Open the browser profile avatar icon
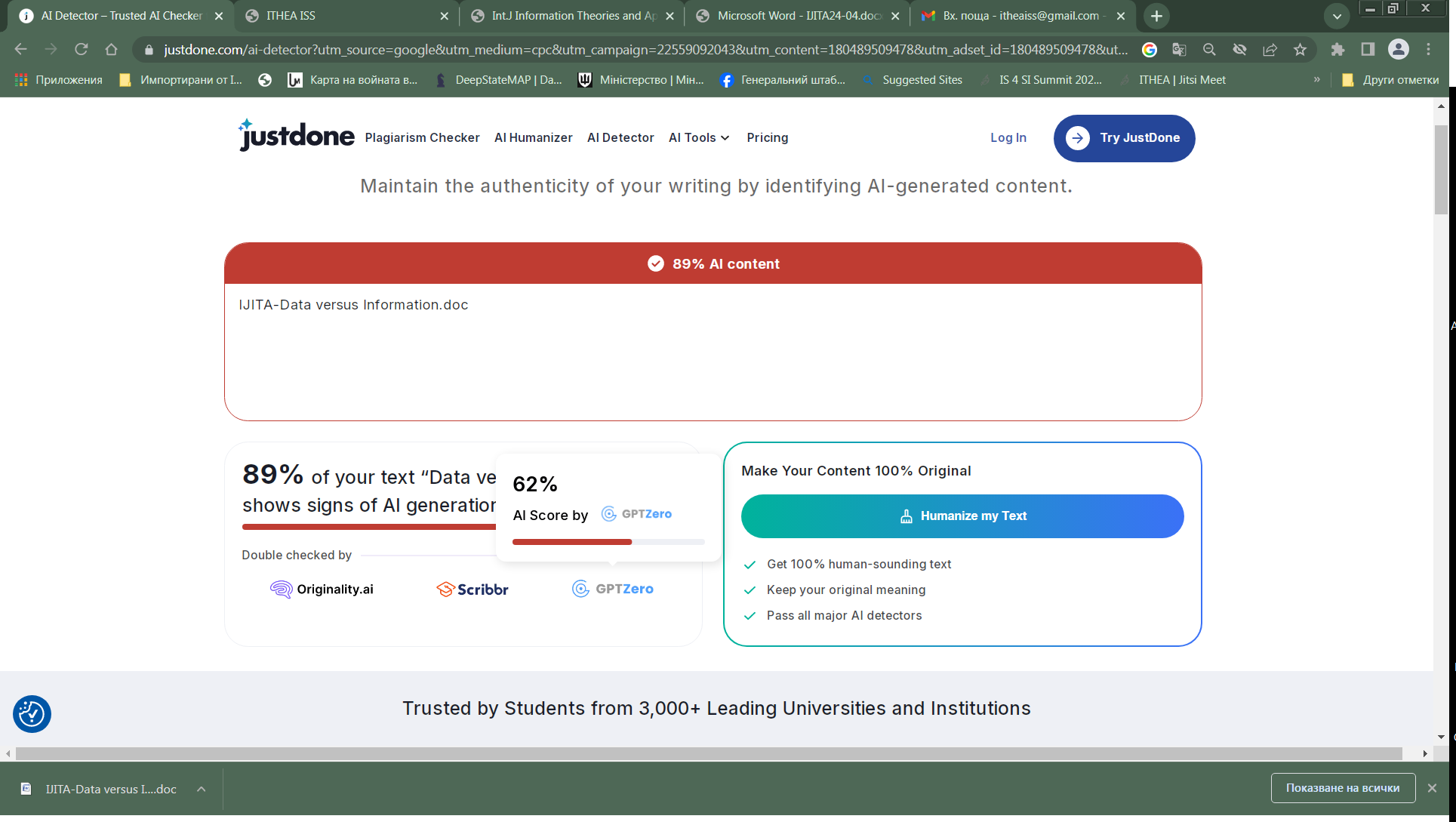 pyautogui.click(x=1398, y=50)
